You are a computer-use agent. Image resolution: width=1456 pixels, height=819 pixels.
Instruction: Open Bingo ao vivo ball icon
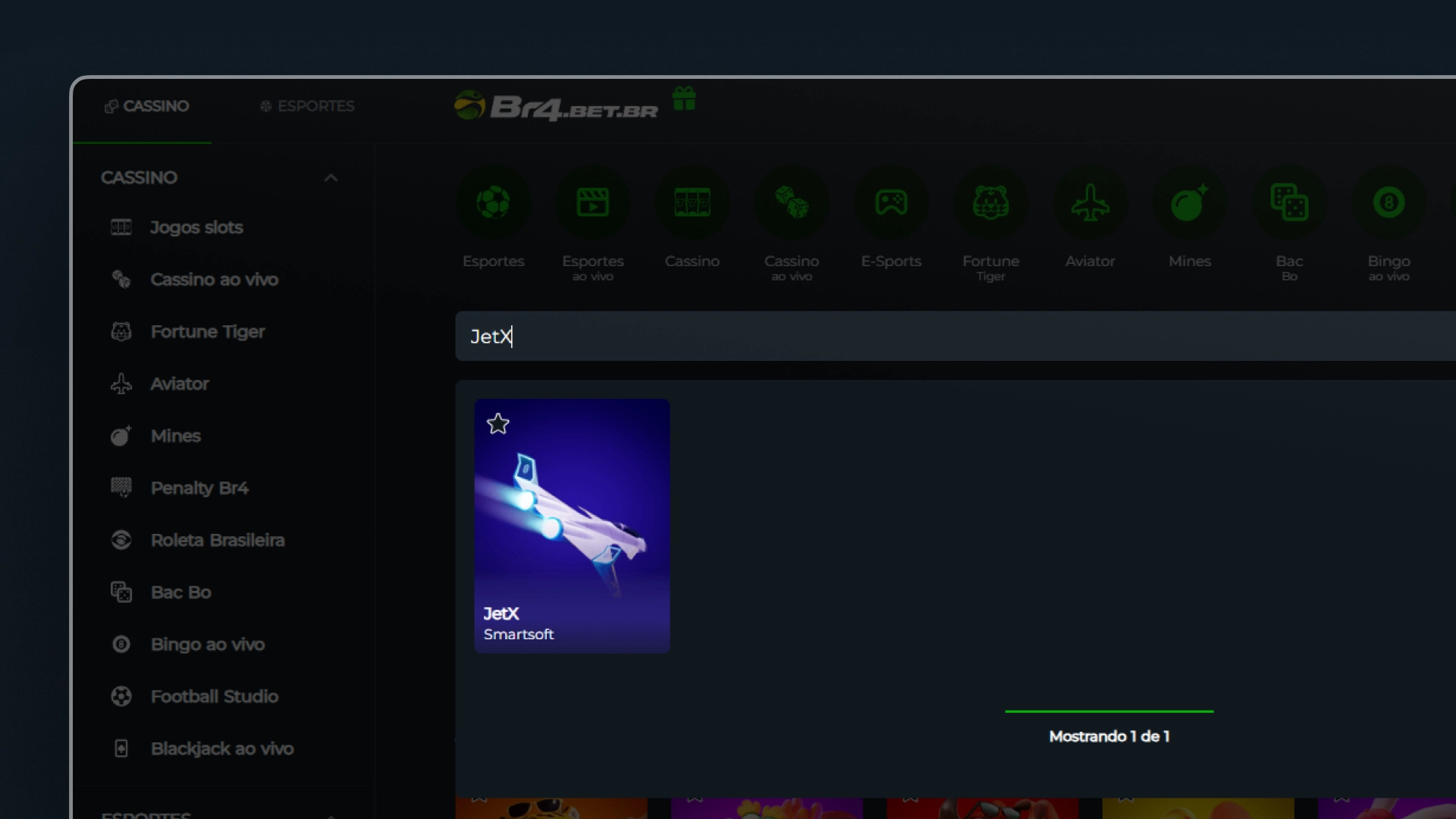click(1389, 203)
